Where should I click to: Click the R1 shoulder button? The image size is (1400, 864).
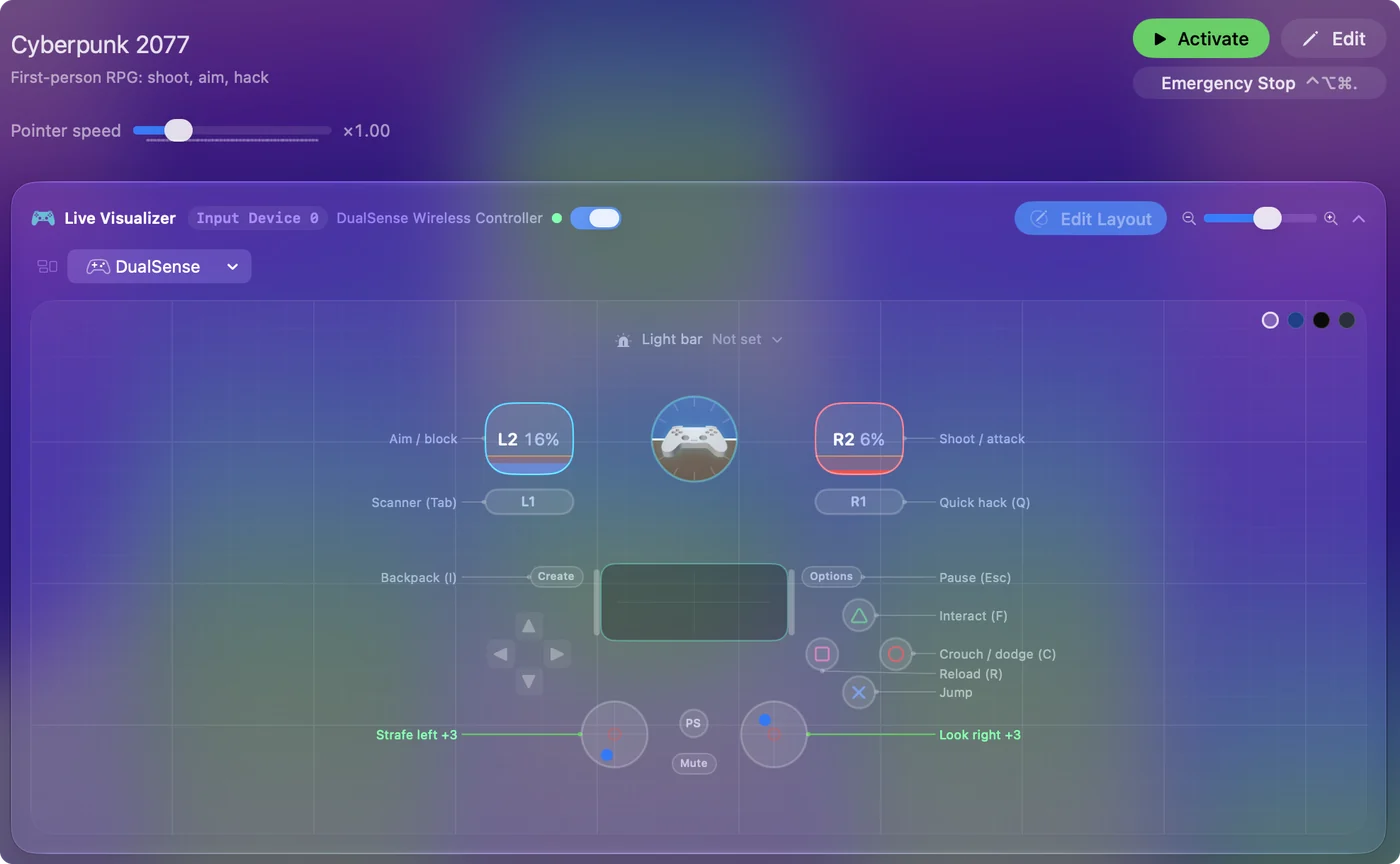click(859, 502)
